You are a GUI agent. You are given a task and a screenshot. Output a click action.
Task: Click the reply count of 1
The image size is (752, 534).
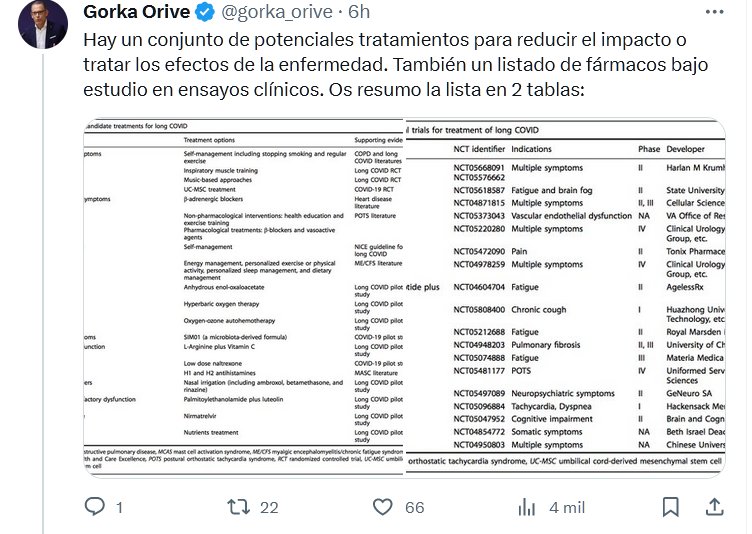(x=119, y=508)
